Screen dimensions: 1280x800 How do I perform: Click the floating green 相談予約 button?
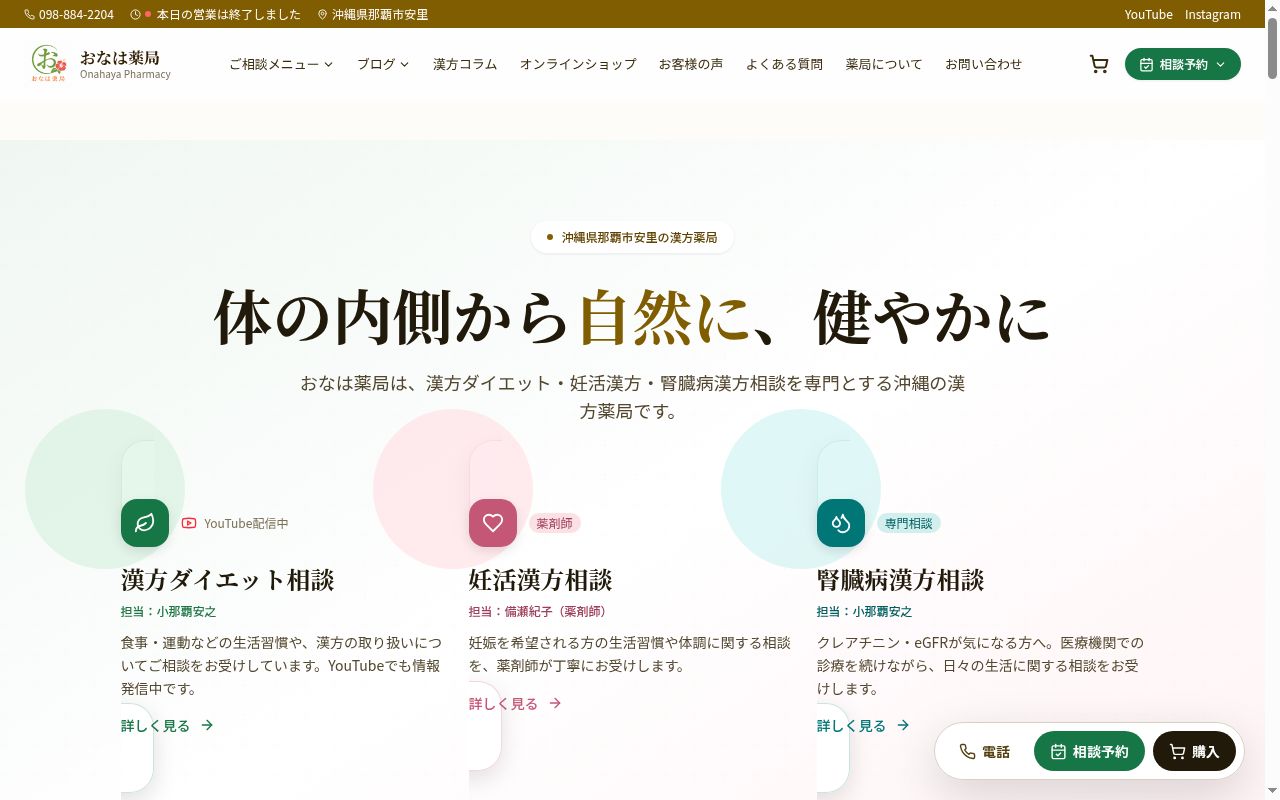tap(1089, 752)
